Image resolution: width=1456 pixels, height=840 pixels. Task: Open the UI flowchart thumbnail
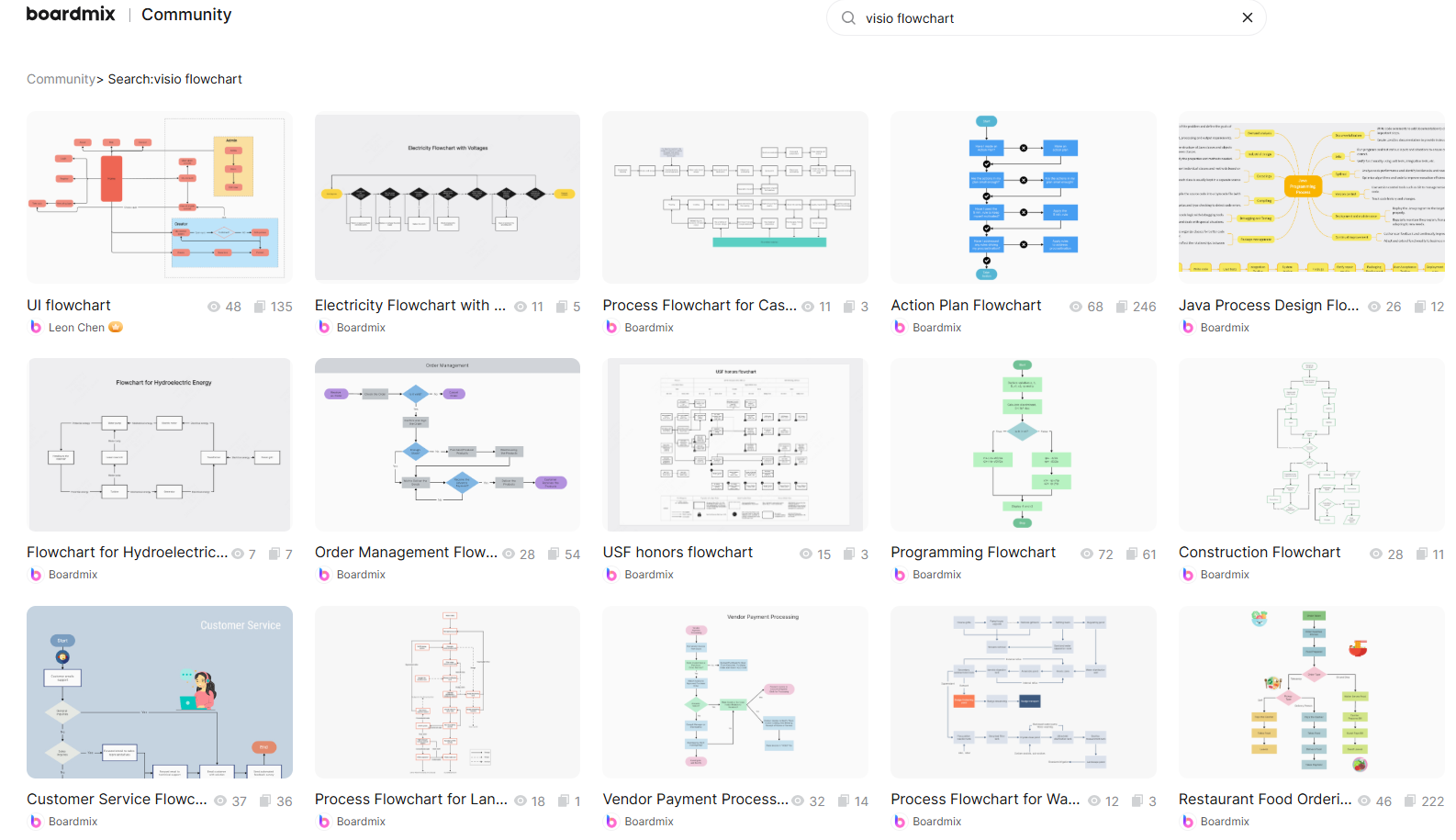point(160,197)
